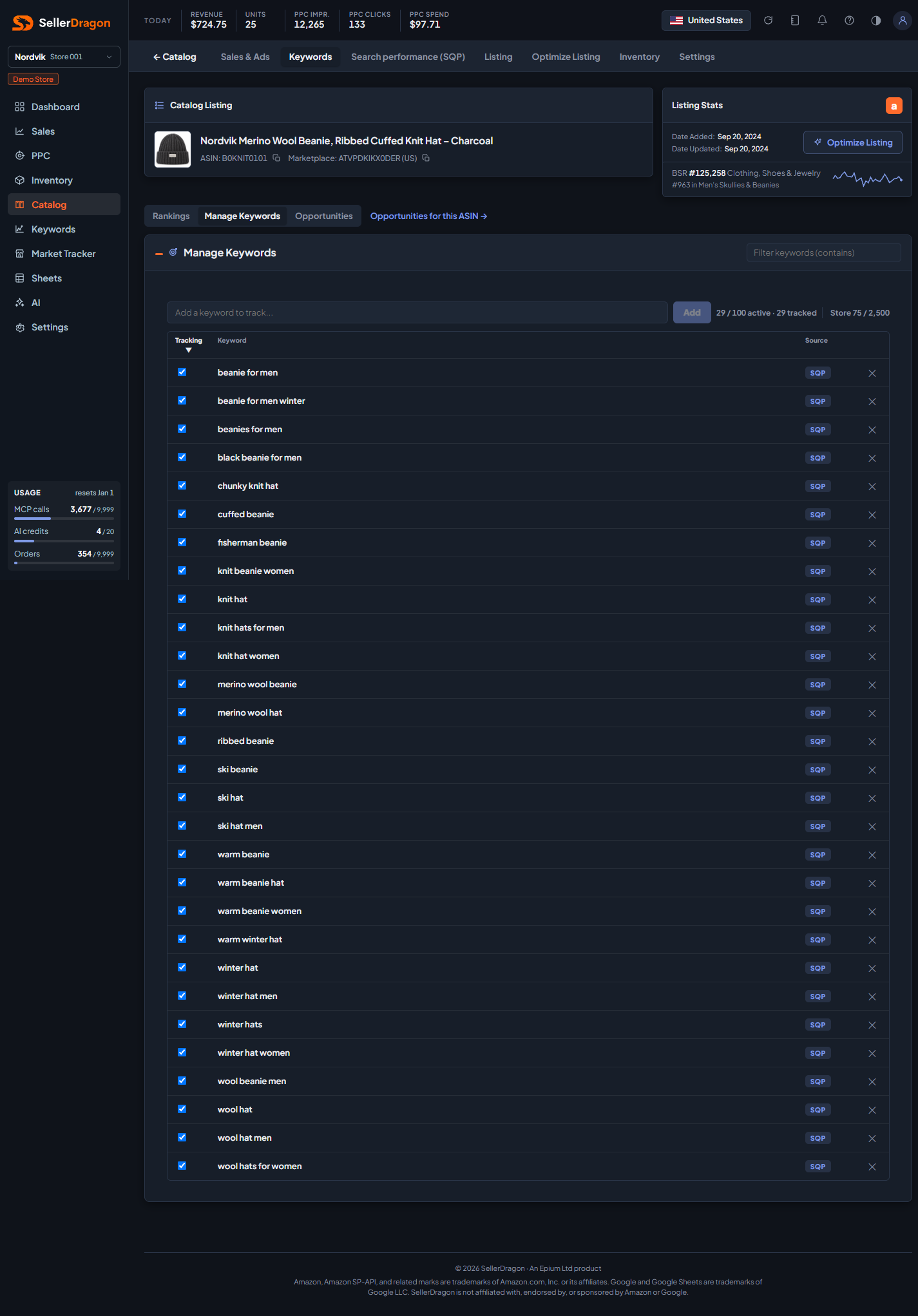This screenshot has width=918, height=1316.
Task: Open the Sales & Ads tab
Action: click(x=245, y=57)
